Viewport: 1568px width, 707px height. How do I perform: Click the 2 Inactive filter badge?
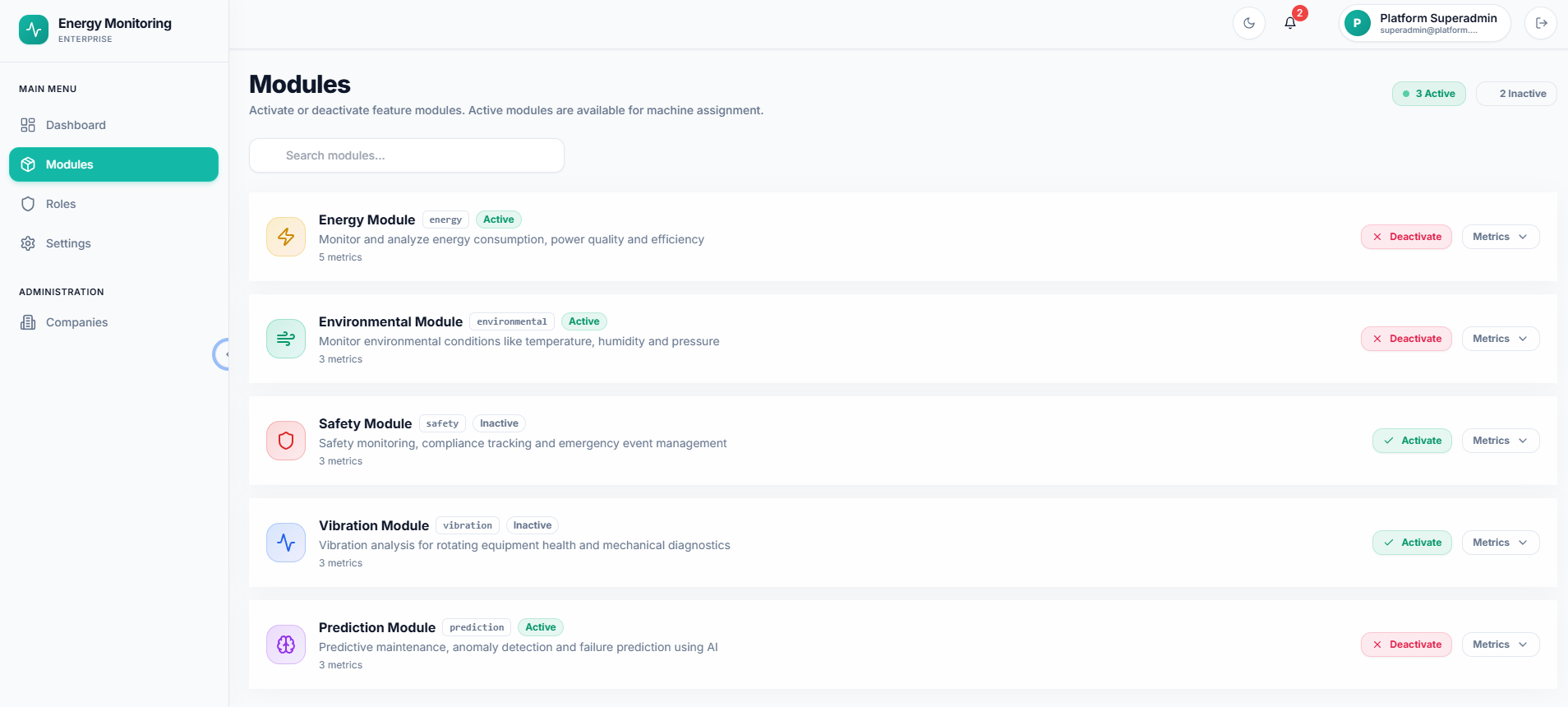click(x=1516, y=94)
